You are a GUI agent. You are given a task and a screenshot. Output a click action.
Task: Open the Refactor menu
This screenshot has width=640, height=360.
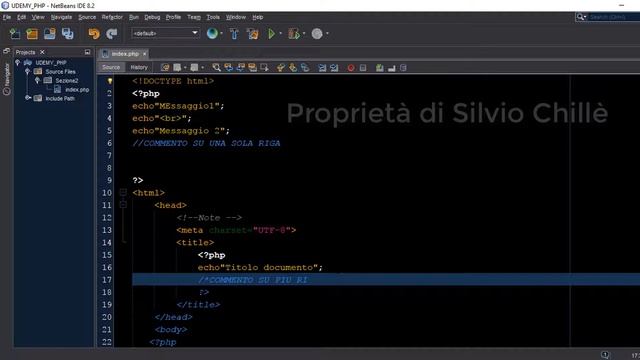tap(112, 17)
